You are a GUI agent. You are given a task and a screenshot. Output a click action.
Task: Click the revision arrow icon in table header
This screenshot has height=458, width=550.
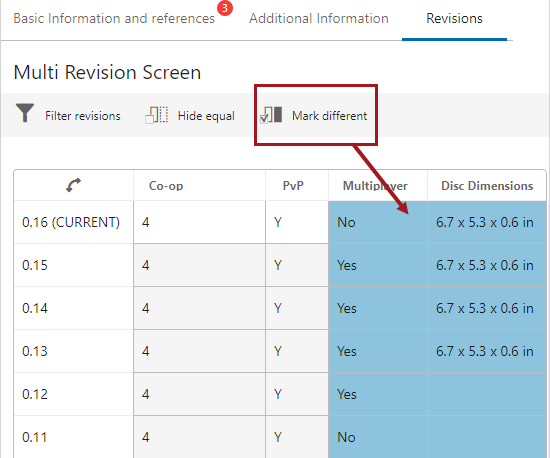pos(73,185)
